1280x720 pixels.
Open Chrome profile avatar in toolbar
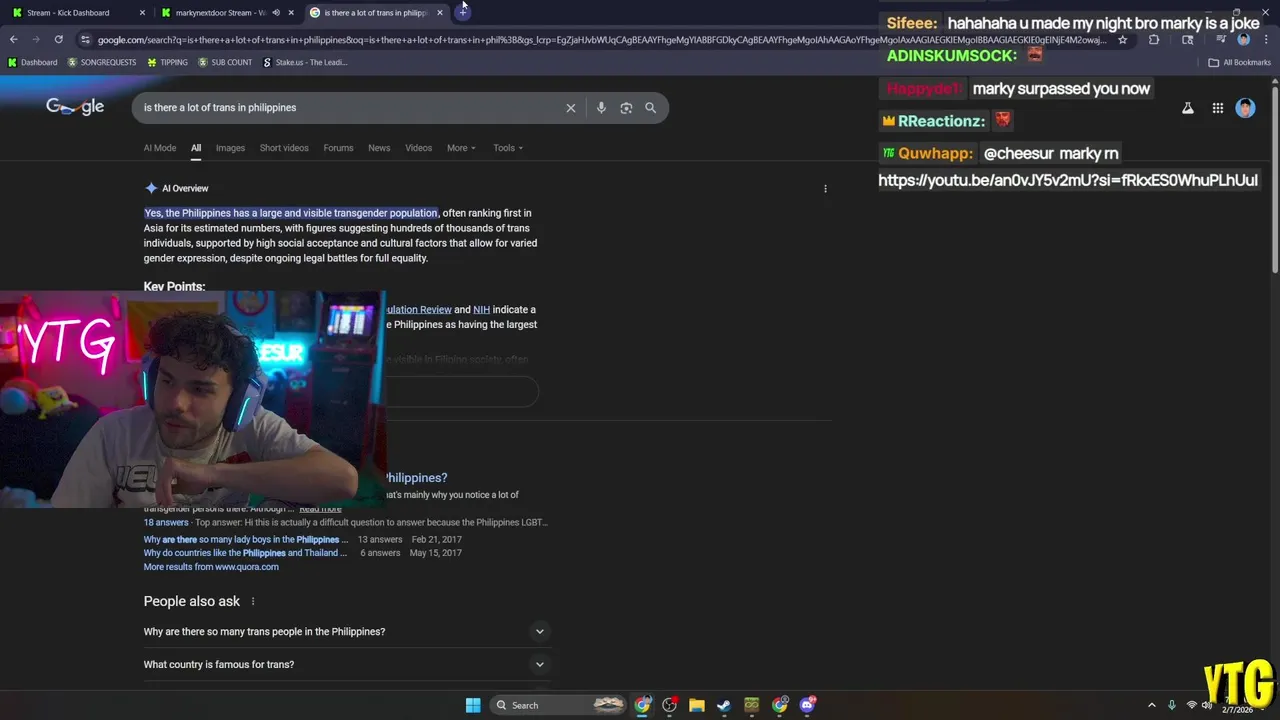[x=1244, y=40]
